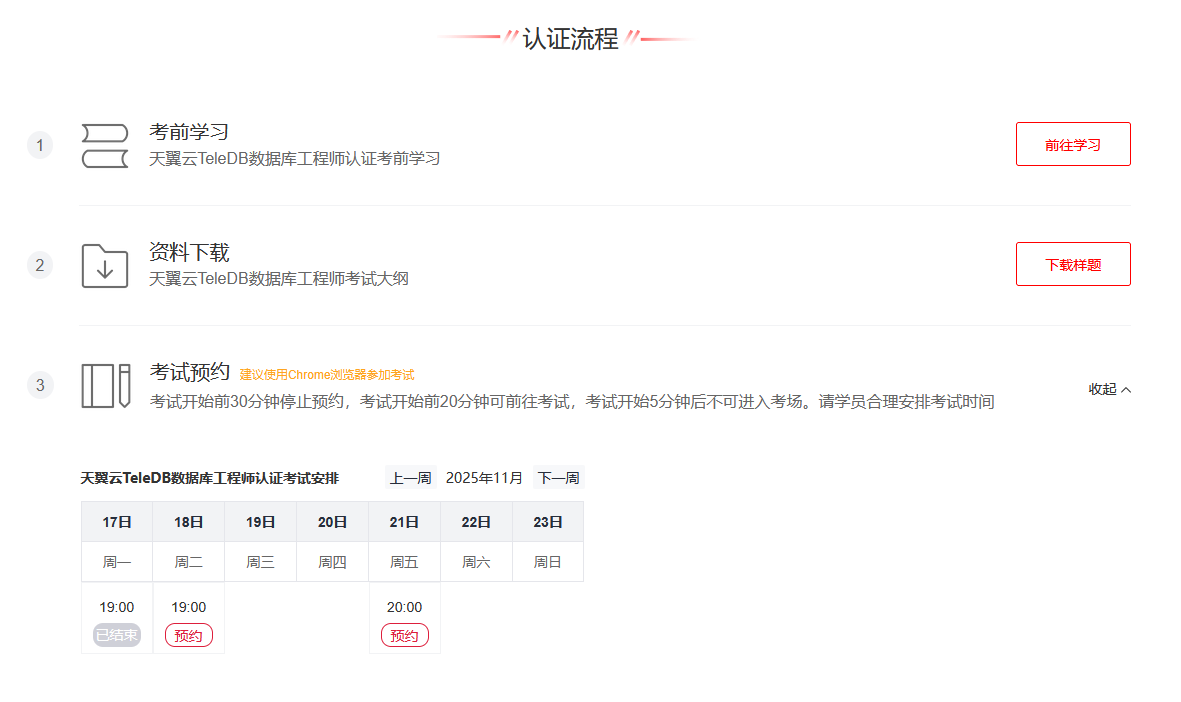
Task: Click the 周三 weekday cell
Action: [x=261, y=562]
